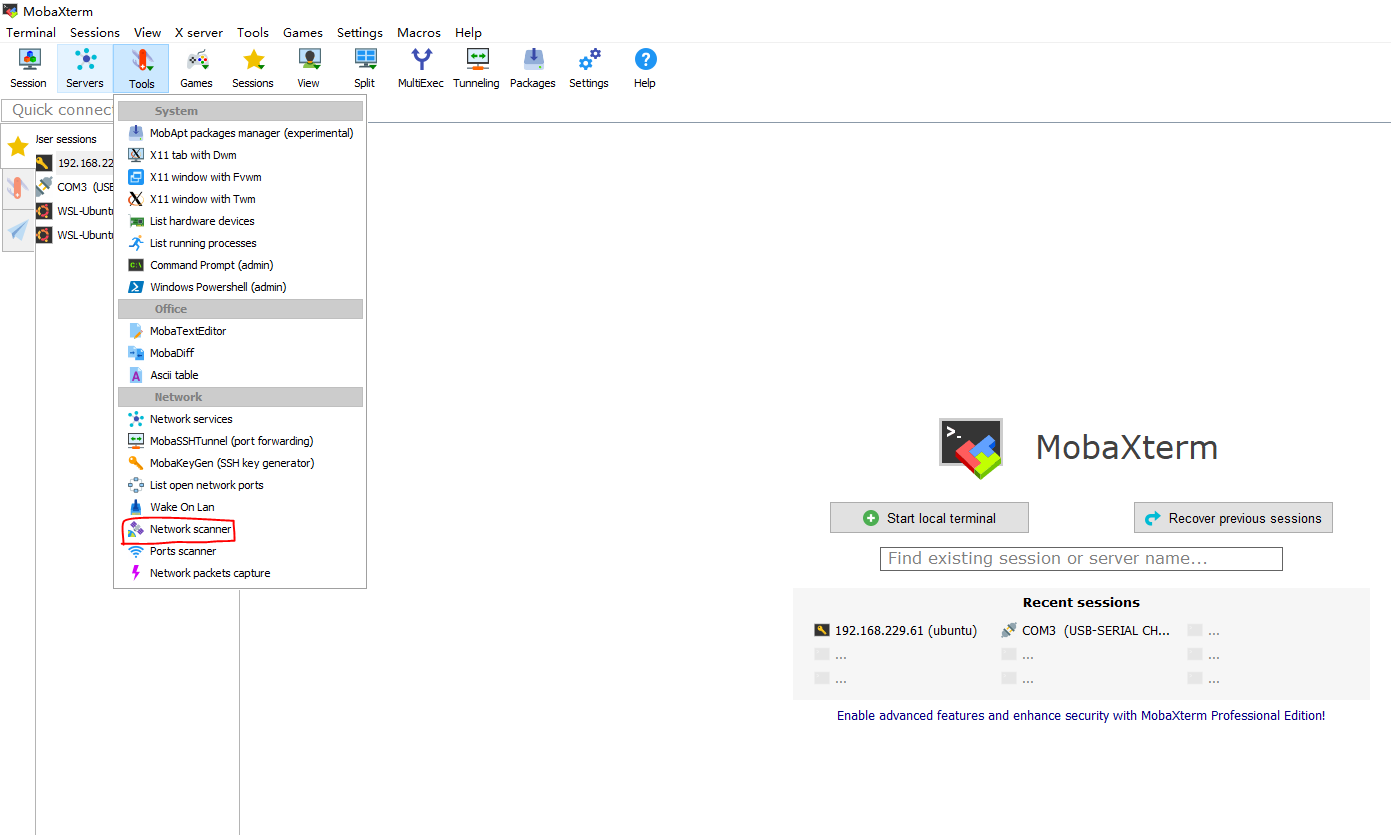Open MobaDiff from the menu
The height and width of the screenshot is (835, 1391).
tap(240, 353)
